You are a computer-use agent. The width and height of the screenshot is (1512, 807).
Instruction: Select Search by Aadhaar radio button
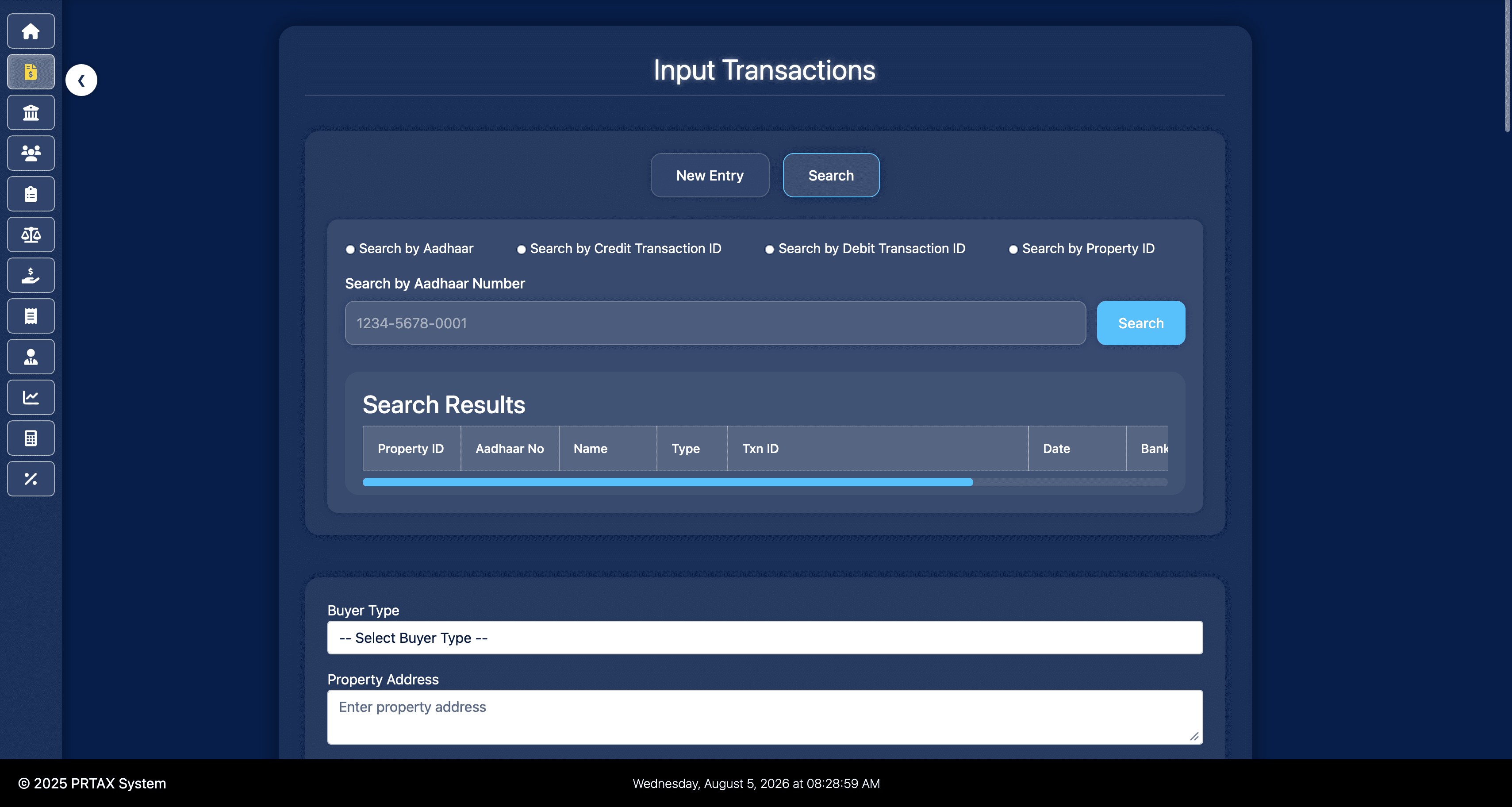point(350,250)
